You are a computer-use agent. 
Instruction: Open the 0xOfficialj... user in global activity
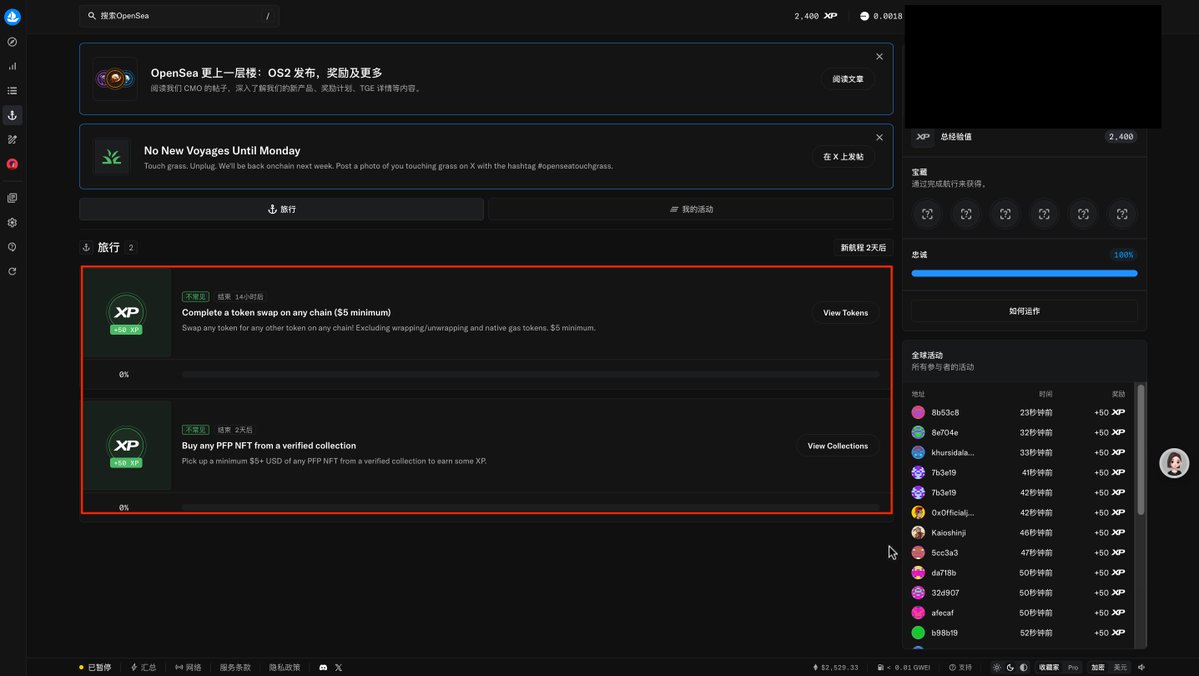pyautogui.click(x=952, y=513)
